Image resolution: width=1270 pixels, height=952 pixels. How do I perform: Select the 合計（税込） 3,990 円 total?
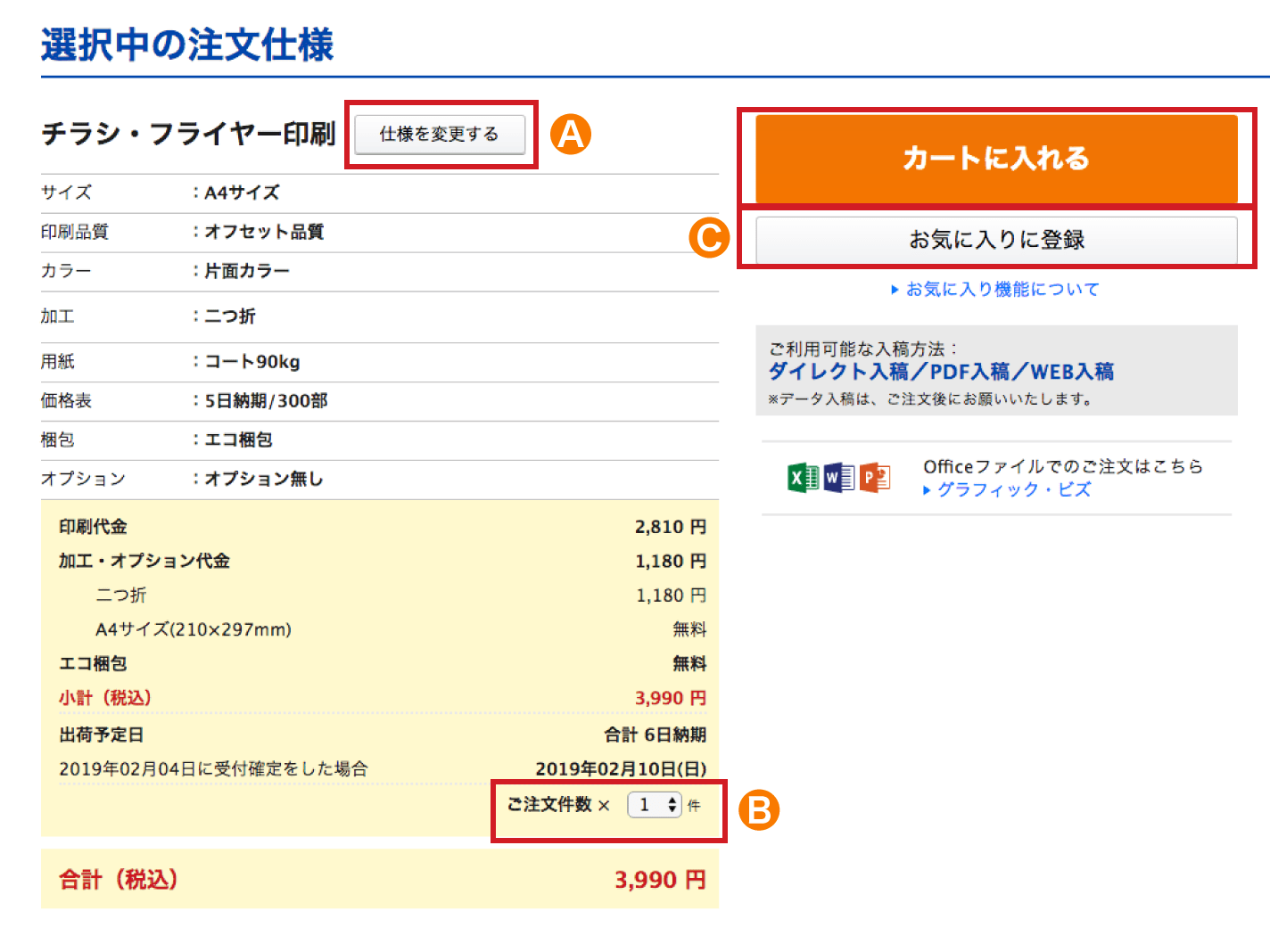pyautogui.click(x=660, y=880)
